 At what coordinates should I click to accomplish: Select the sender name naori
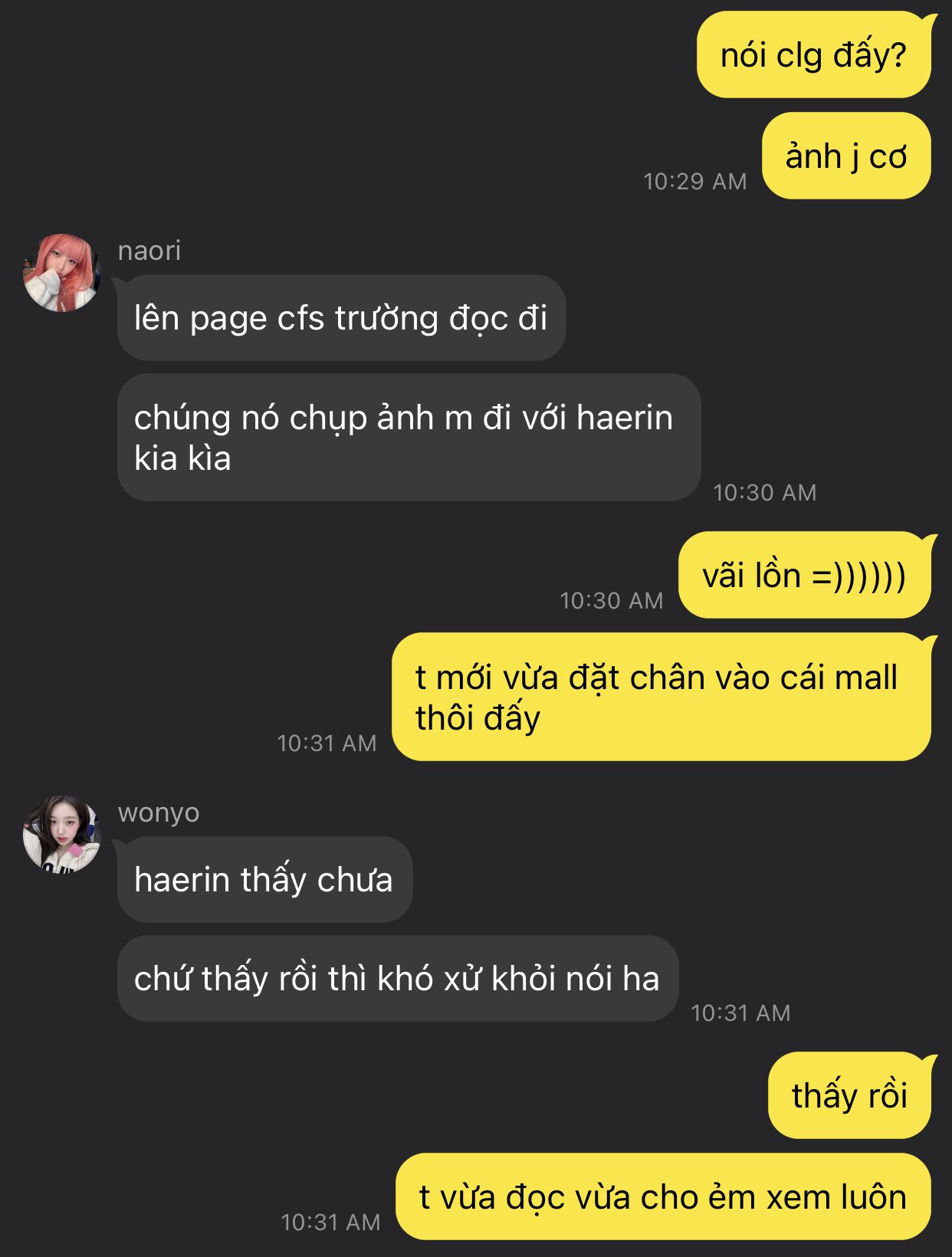[x=149, y=251]
